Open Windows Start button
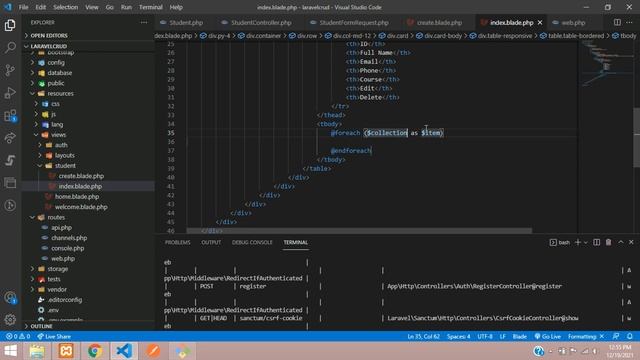This screenshot has height=360, width=640. point(11,351)
